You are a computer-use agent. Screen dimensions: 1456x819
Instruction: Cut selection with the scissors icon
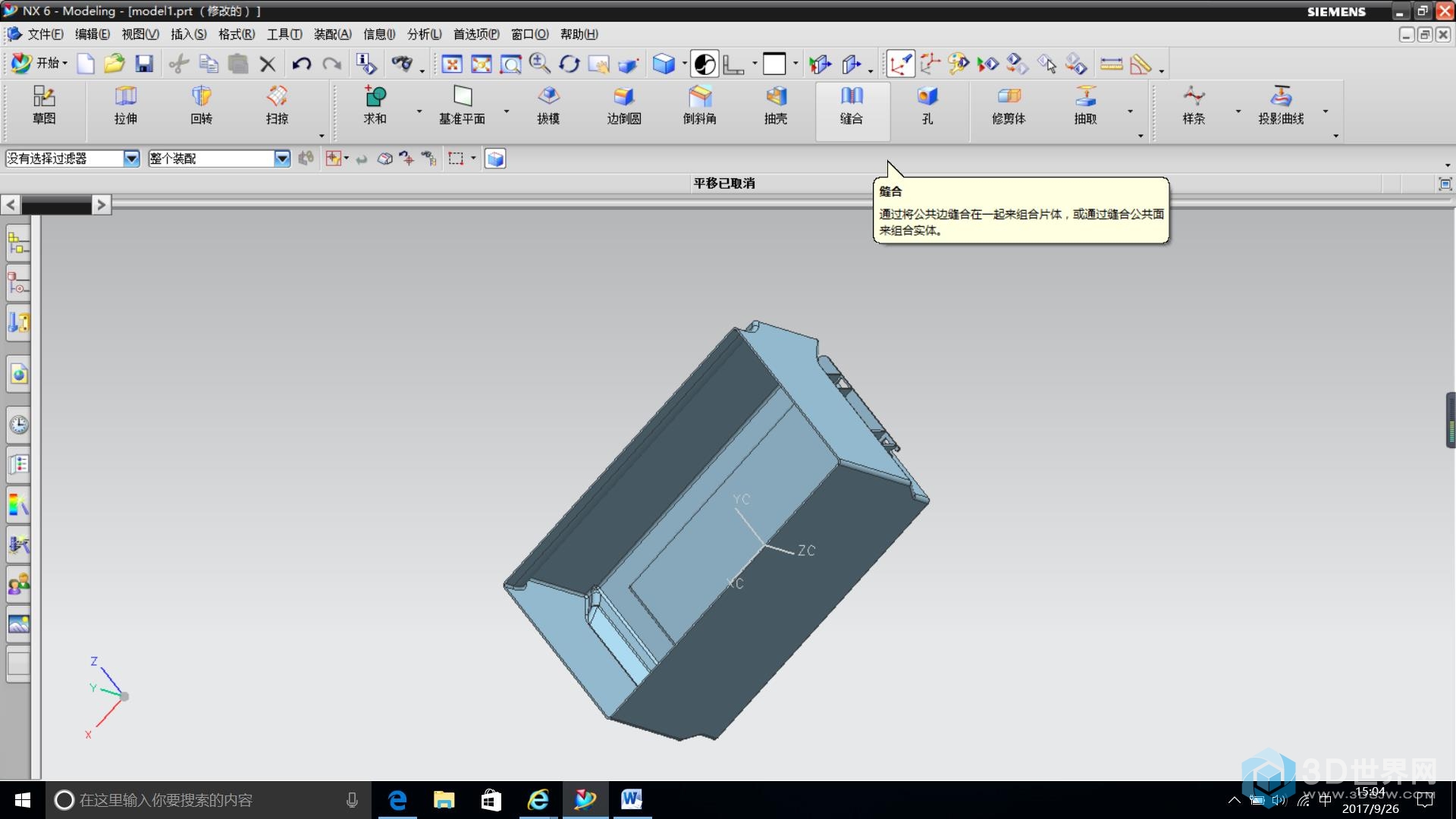(179, 64)
